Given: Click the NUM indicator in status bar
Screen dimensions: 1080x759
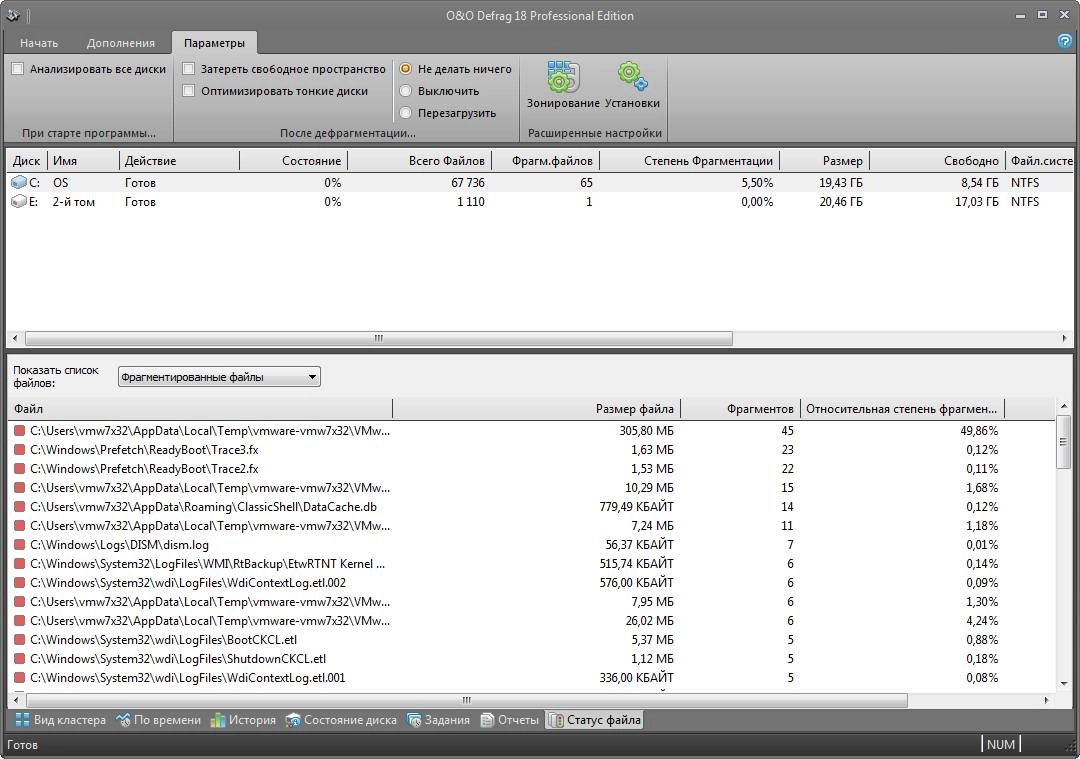Looking at the screenshot, I should [1000, 745].
